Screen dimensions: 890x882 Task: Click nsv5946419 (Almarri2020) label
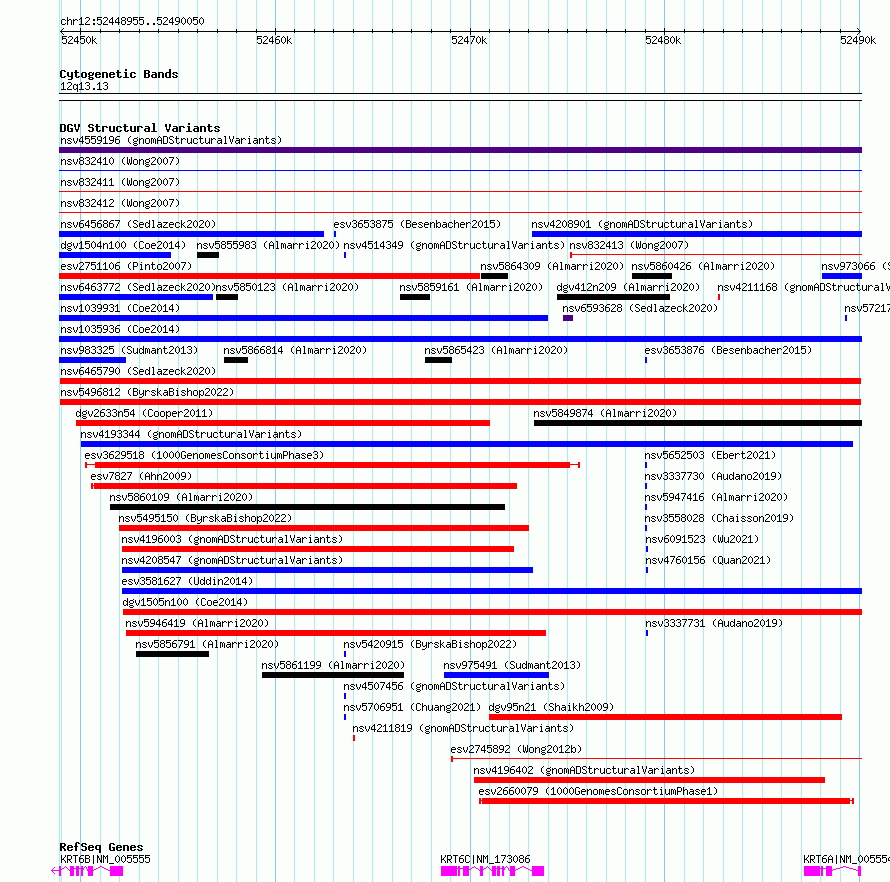point(197,623)
